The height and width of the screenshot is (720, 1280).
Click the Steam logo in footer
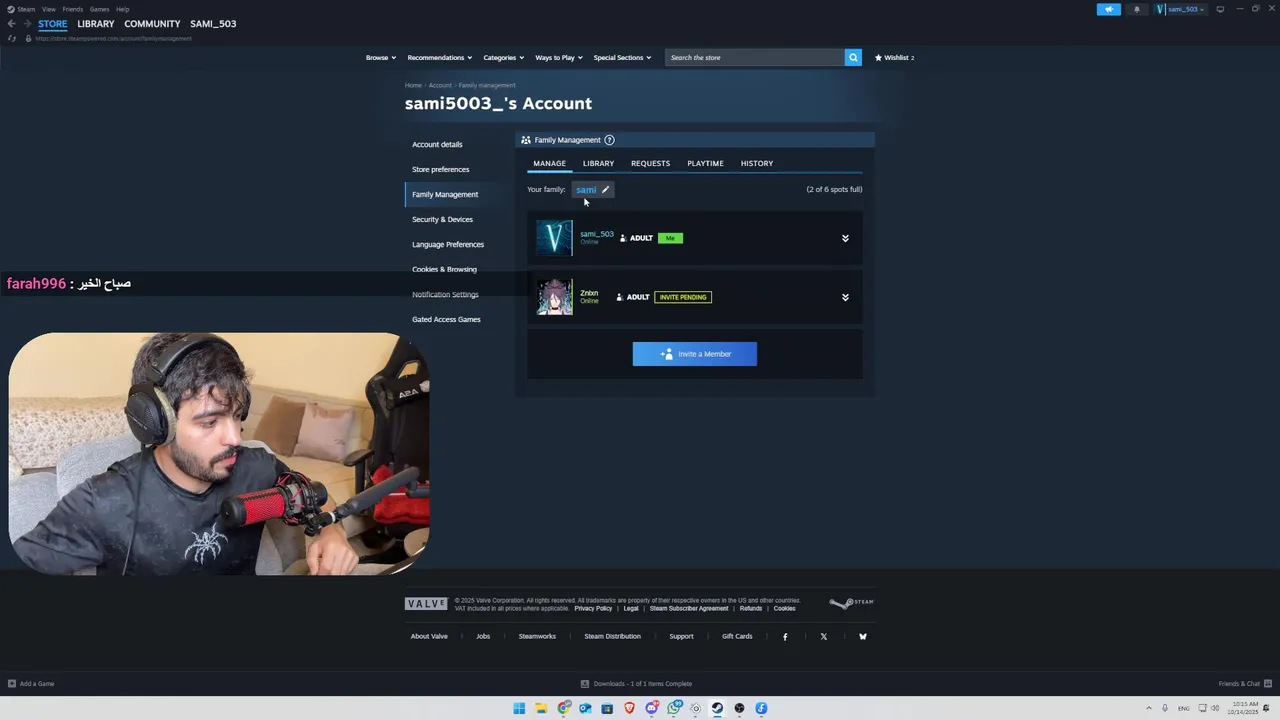[851, 602]
